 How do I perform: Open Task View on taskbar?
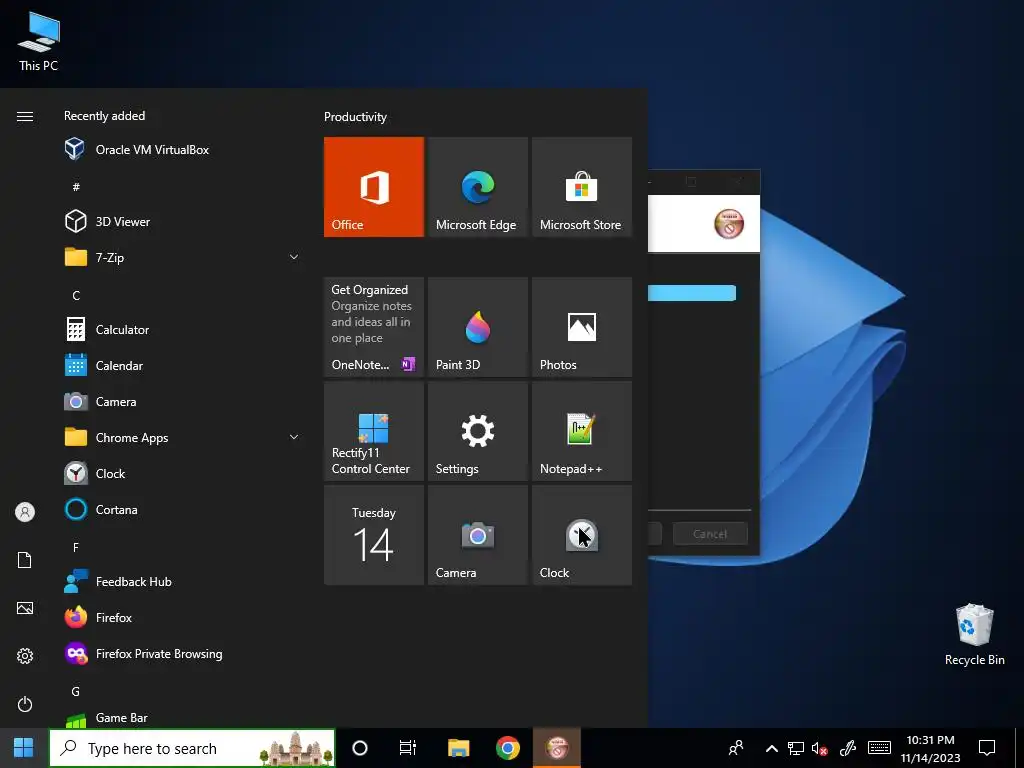tap(408, 748)
